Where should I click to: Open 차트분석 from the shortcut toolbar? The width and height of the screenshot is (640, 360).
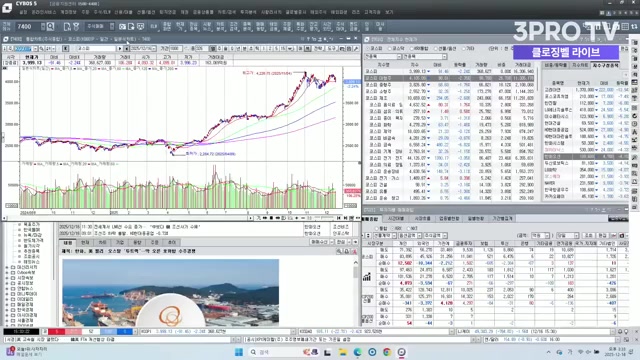(220, 27)
